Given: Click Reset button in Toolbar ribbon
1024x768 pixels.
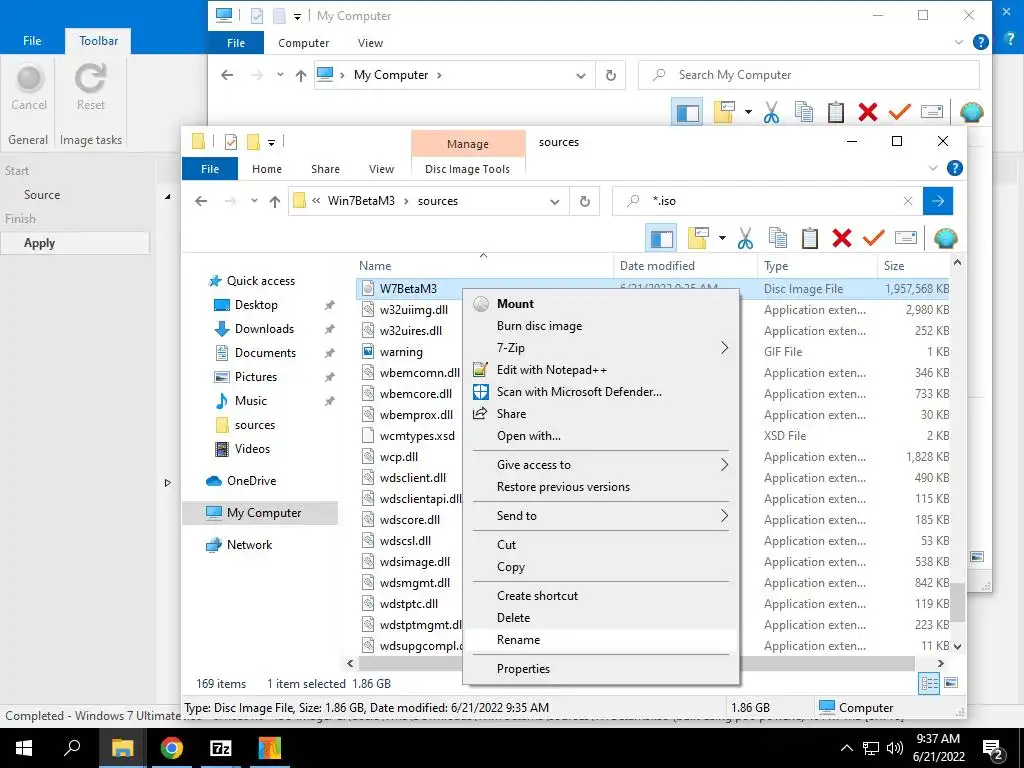Looking at the screenshot, I should [x=90, y=88].
